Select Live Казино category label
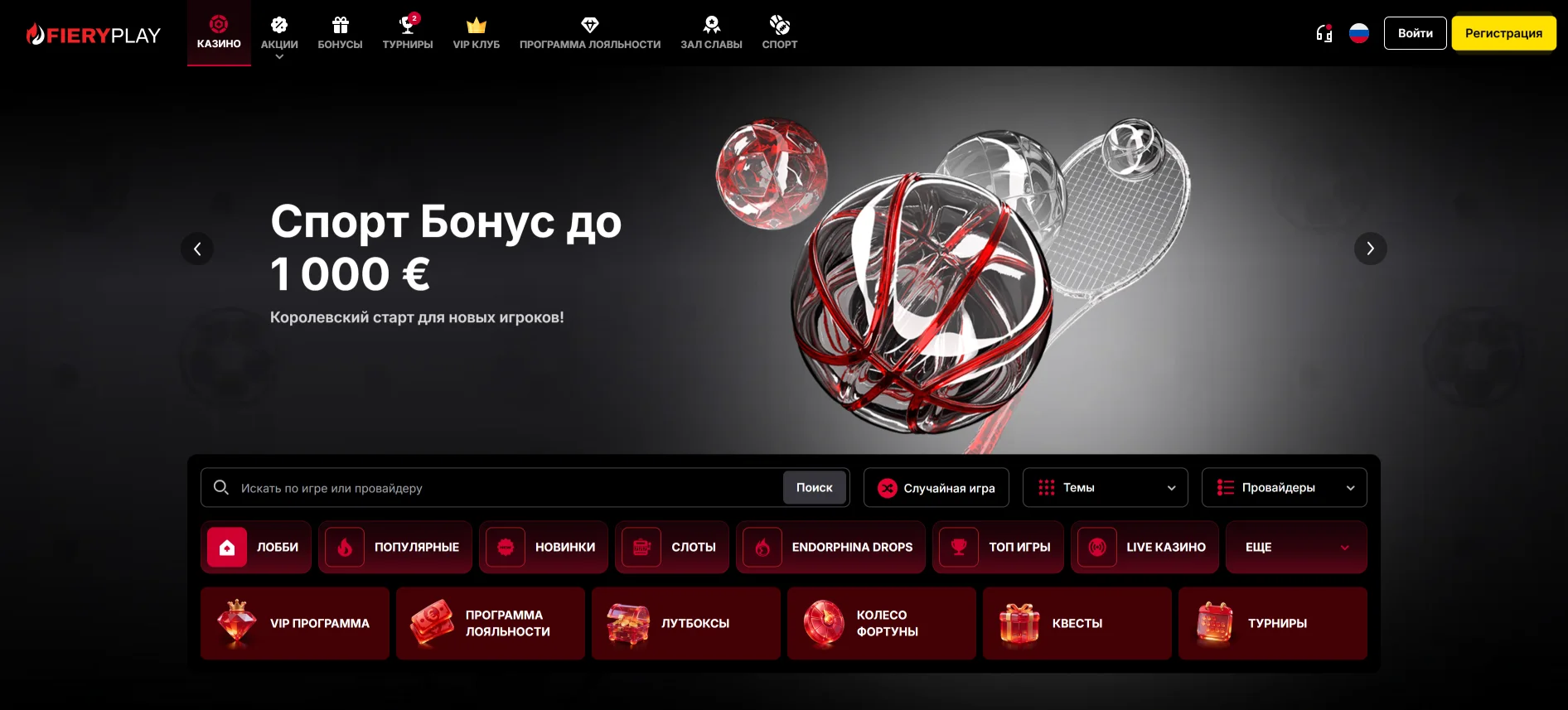 click(x=1166, y=548)
